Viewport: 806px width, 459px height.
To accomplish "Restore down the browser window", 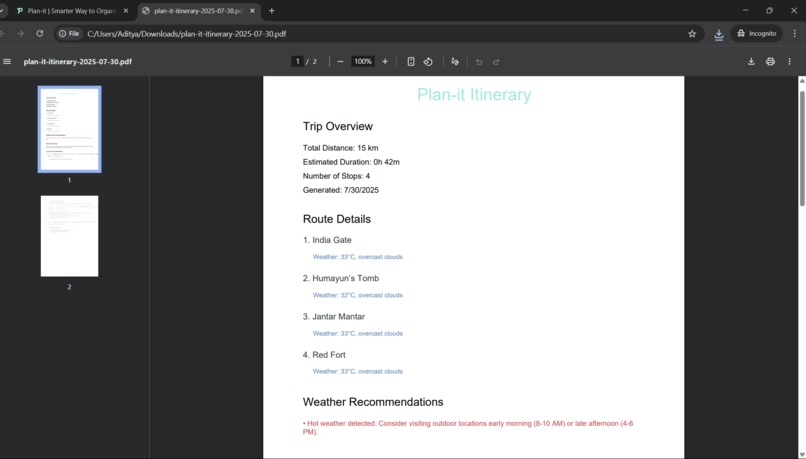I will [x=770, y=10].
